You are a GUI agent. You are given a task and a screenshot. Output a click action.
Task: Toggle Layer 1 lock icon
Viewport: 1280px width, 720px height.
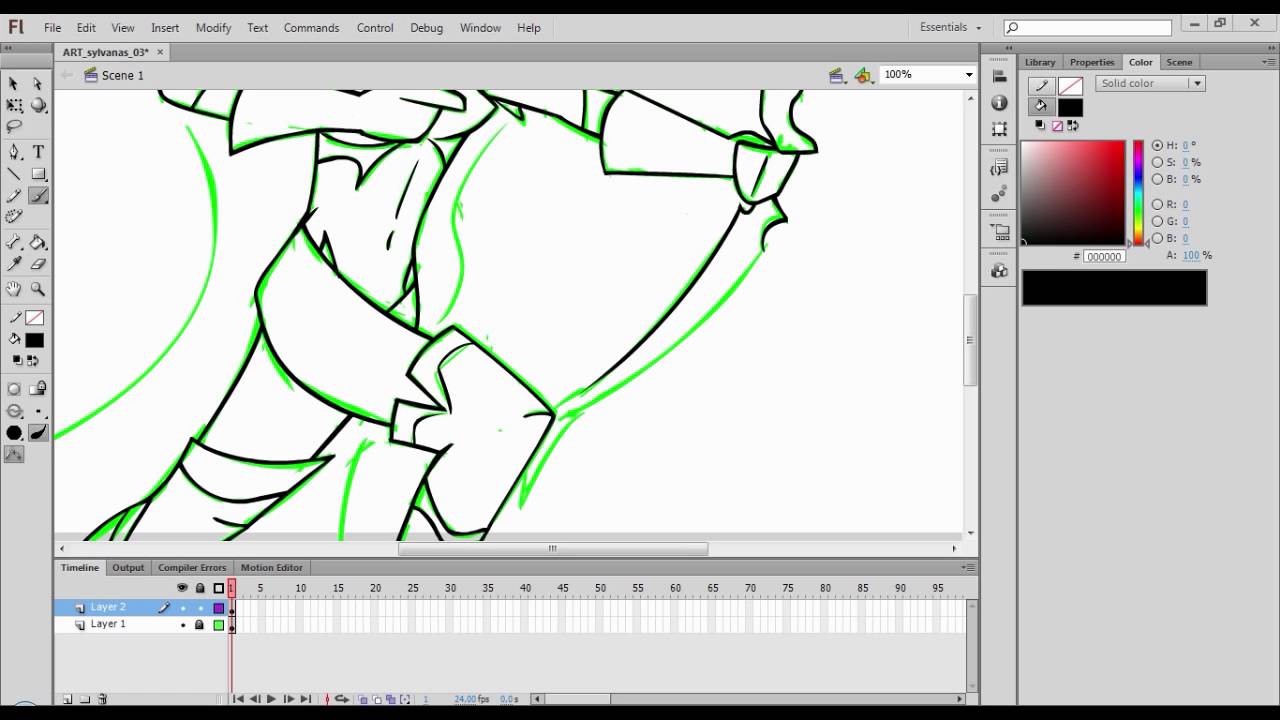coord(199,625)
